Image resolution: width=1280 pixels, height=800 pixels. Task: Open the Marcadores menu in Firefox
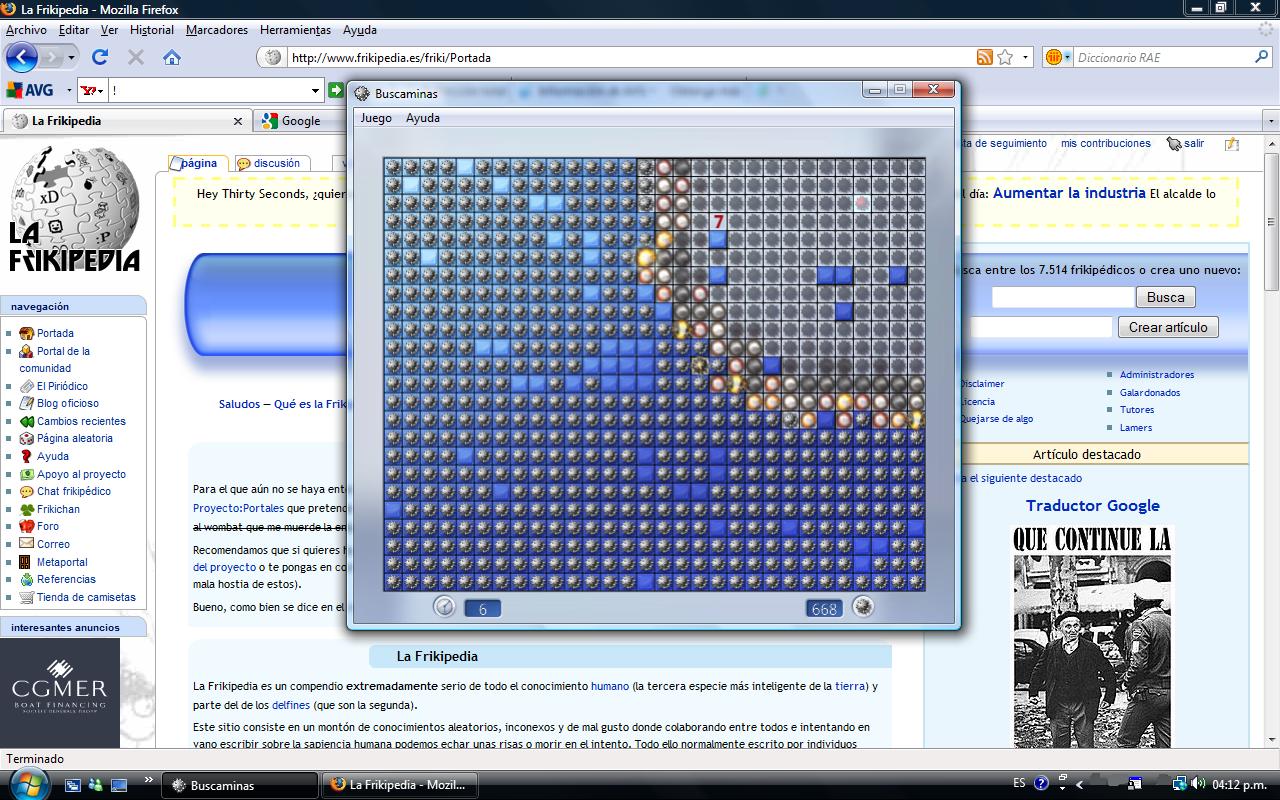(x=216, y=30)
